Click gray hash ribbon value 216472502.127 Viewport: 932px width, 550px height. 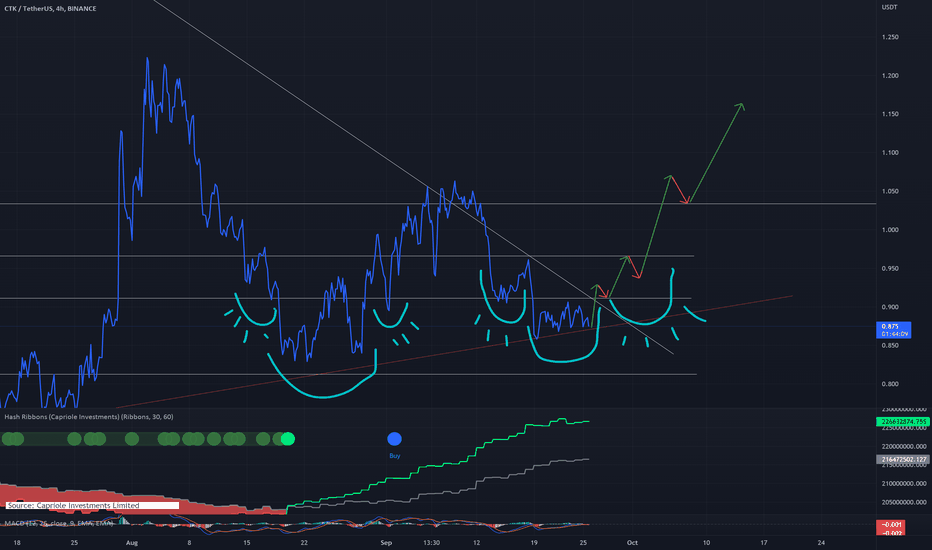[x=902, y=460]
